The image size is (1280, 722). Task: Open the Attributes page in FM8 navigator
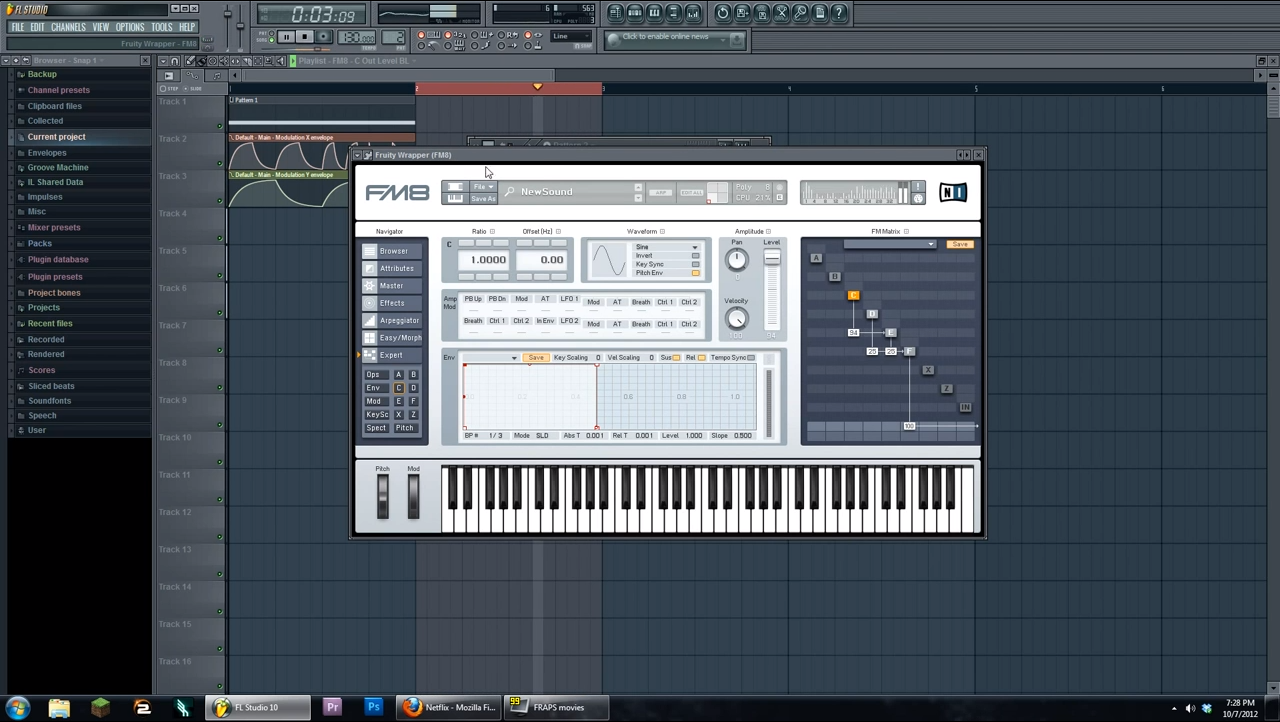pyautogui.click(x=394, y=268)
